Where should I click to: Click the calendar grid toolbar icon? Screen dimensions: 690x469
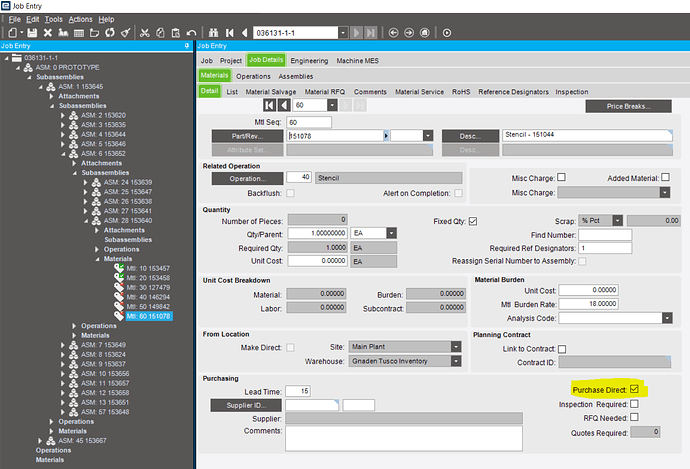[79, 33]
